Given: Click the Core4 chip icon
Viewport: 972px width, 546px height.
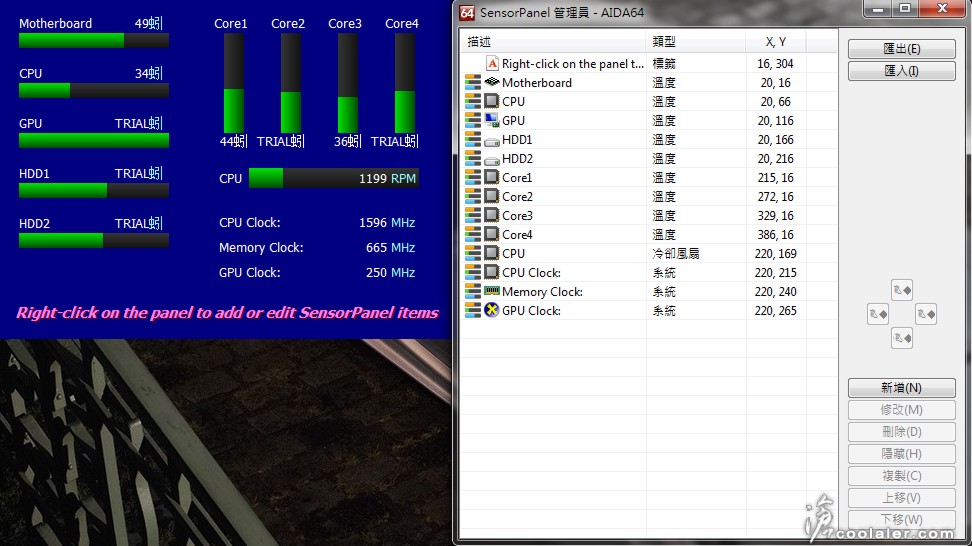Looking at the screenshot, I should (492, 234).
